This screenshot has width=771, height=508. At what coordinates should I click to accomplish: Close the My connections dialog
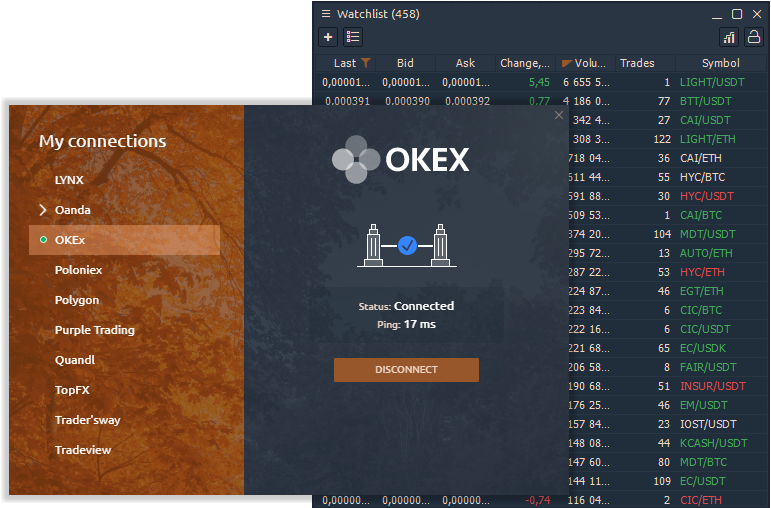559,115
